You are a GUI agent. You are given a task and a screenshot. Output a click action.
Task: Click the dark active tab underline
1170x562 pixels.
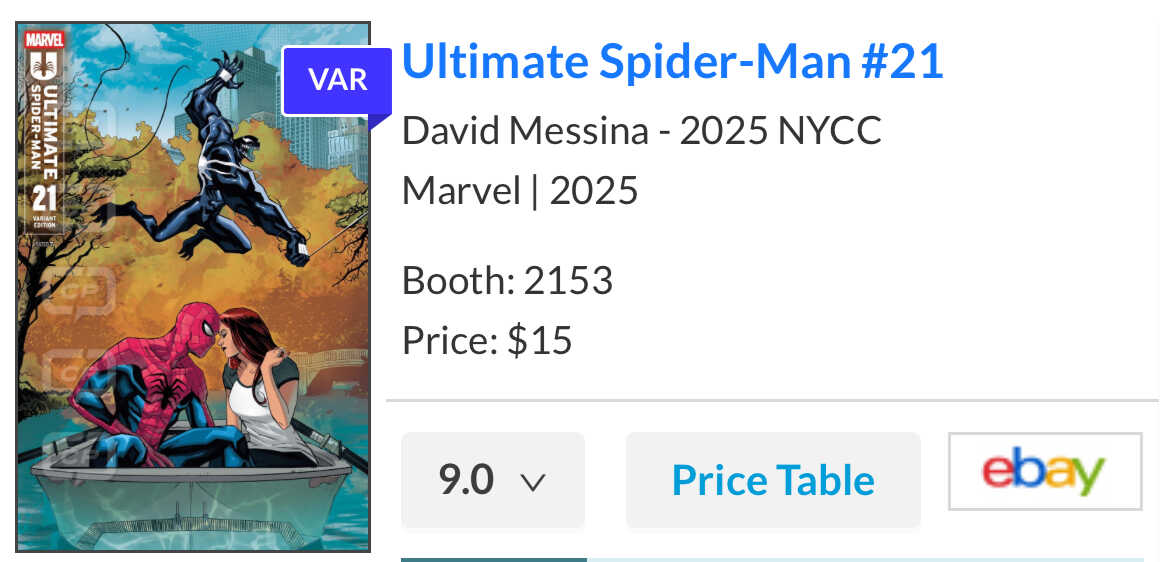pos(493,559)
